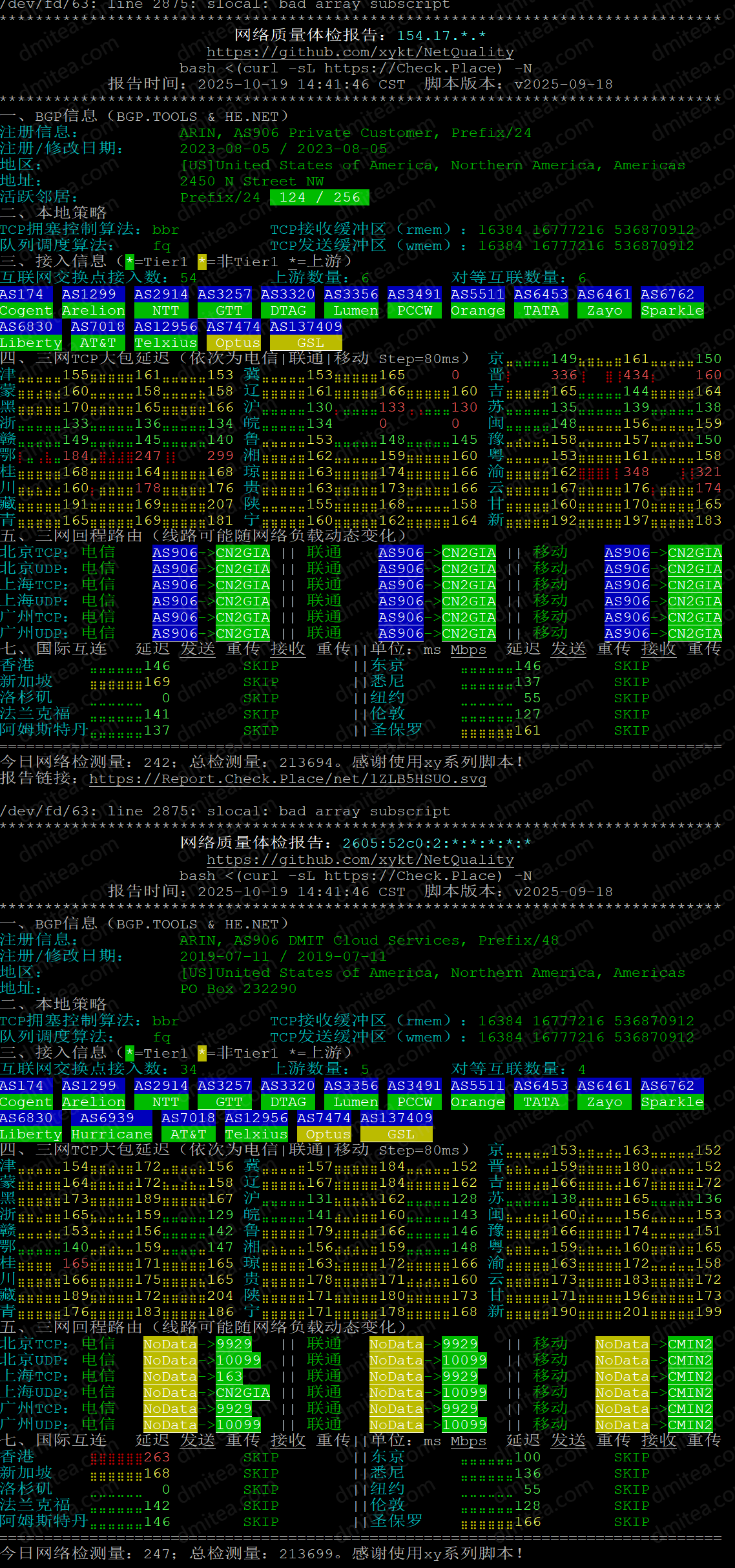Click the red 263 Hong Kong latency
The width and height of the screenshot is (735, 1568).
(156, 1457)
